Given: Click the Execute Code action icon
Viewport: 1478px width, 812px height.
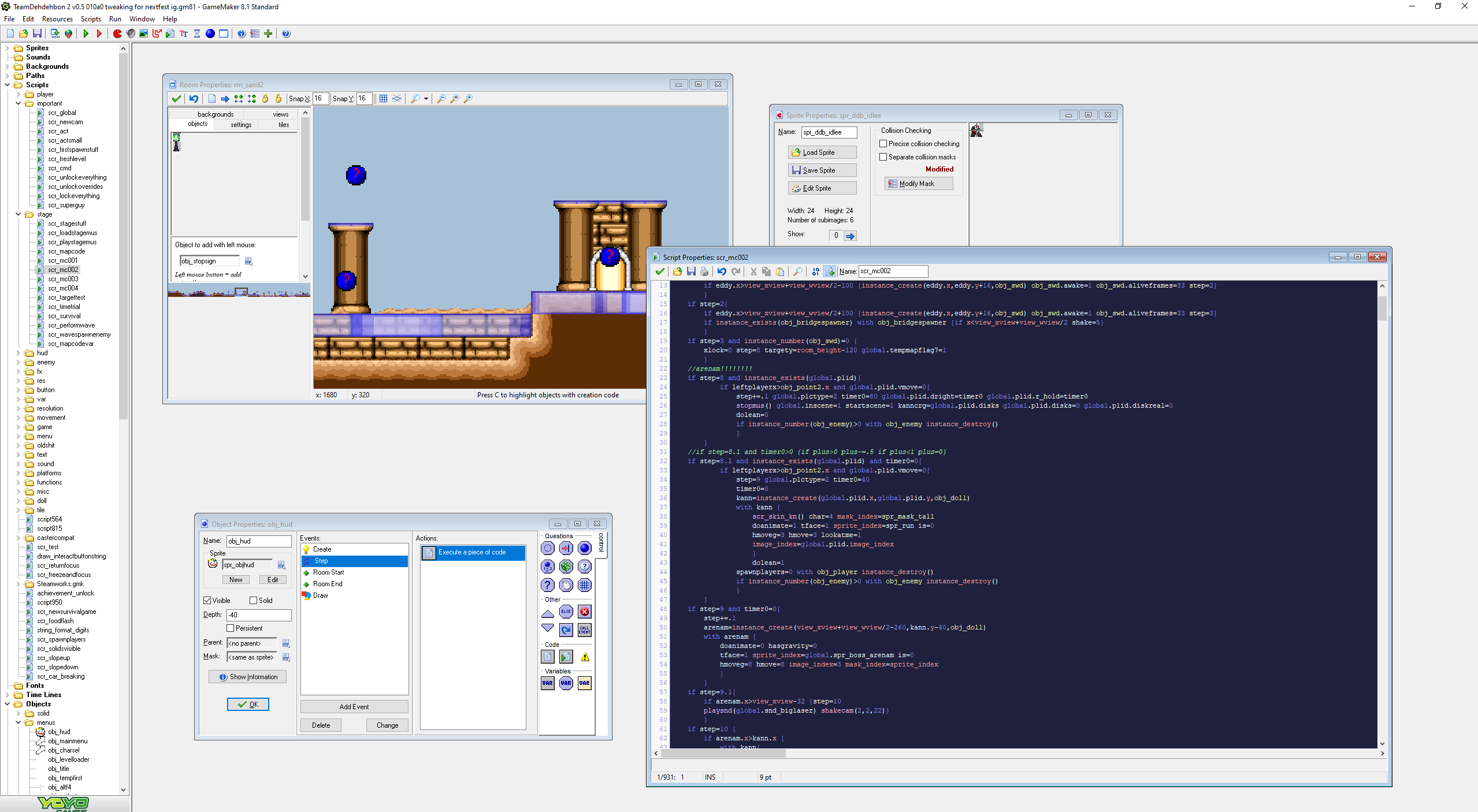Looking at the screenshot, I should point(548,657).
